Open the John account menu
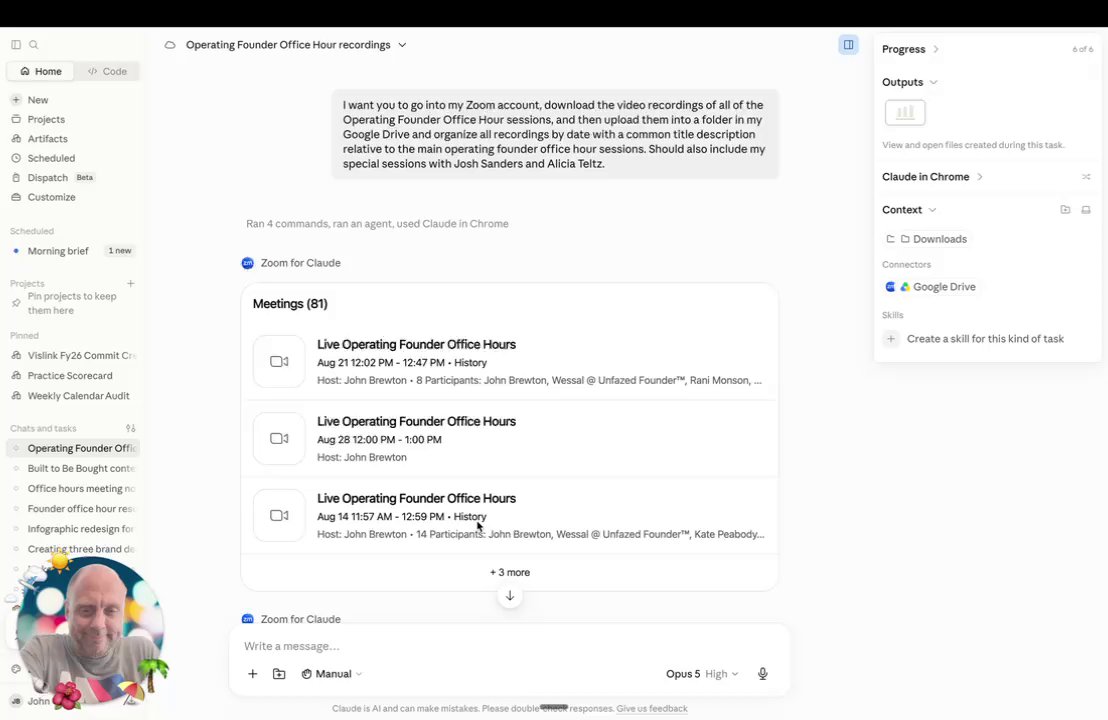The image size is (1108, 720). [31, 701]
